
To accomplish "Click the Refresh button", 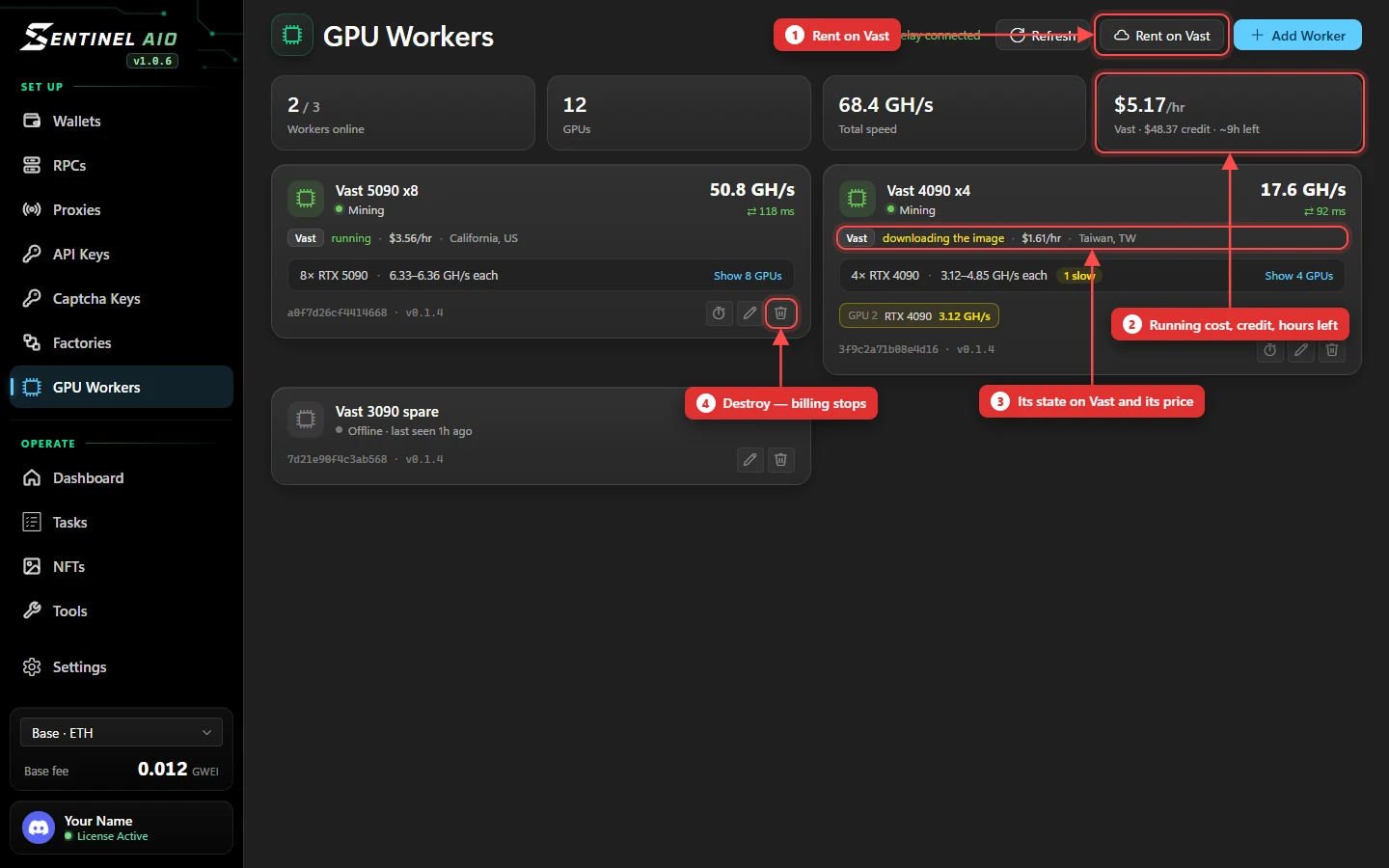I will click(1043, 36).
